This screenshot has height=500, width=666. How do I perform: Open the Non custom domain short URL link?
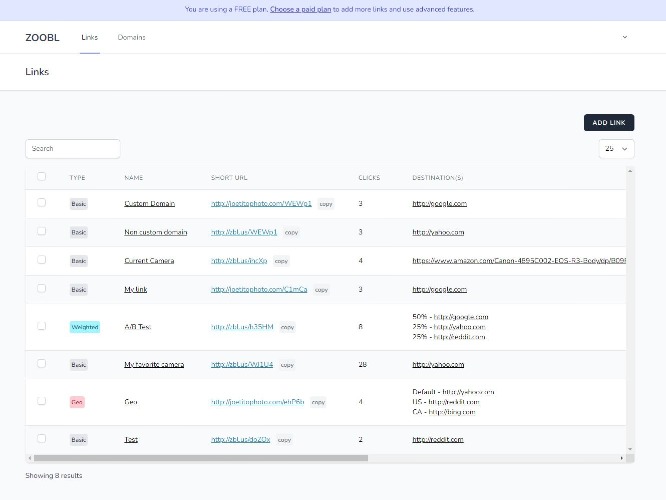[244, 232]
